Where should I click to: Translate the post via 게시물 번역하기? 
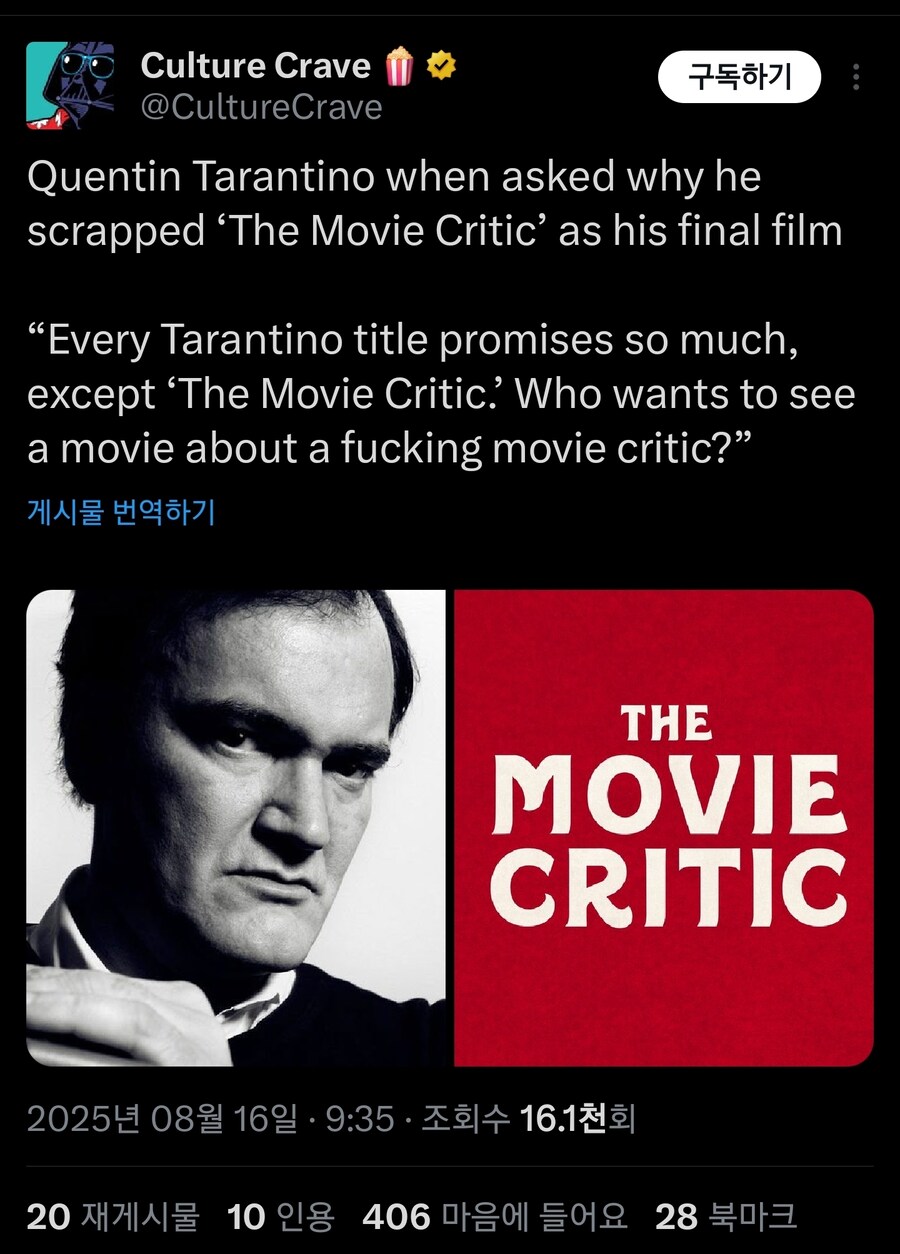(120, 513)
